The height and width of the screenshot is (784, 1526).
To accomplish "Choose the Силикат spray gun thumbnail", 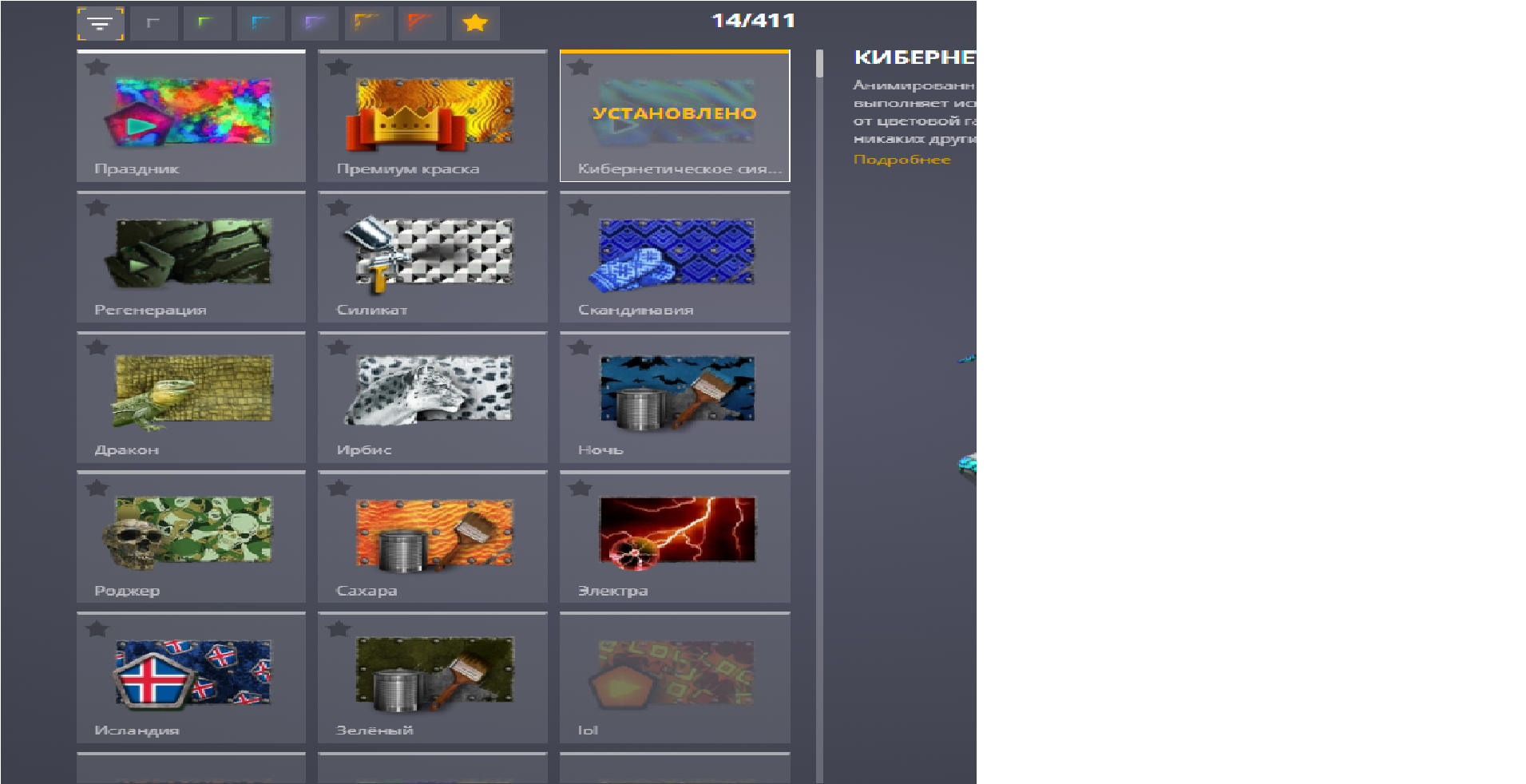I will click(x=429, y=254).
